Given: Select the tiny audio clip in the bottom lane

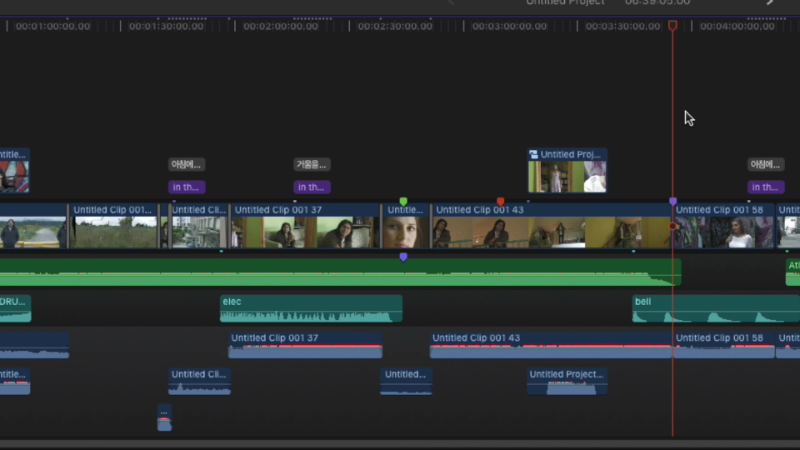Looking at the screenshot, I should coord(164,419).
